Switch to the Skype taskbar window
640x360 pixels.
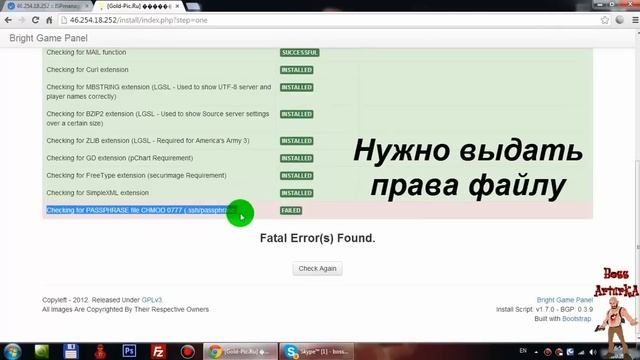pos(316,351)
